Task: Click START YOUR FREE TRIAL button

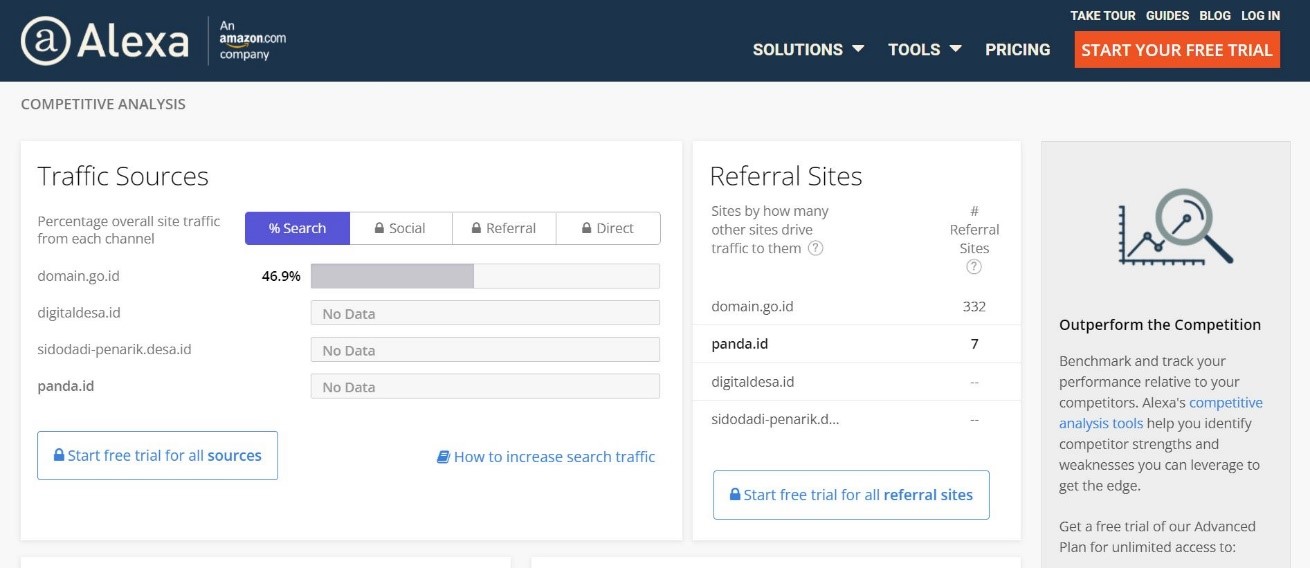Action: [1177, 50]
